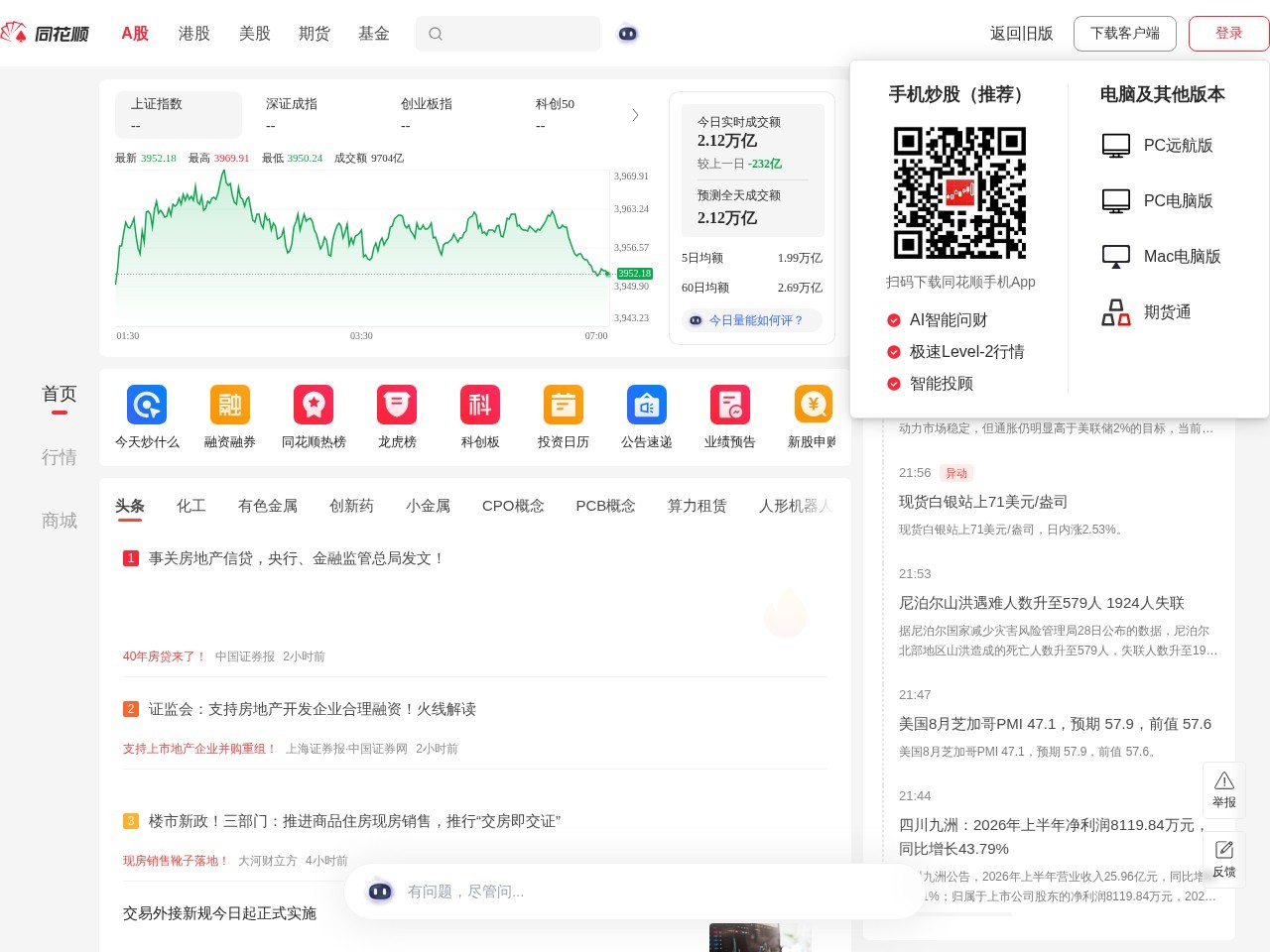Open the 投资日历 icon
Viewport: 1270px width, 952px height.
coord(564,405)
